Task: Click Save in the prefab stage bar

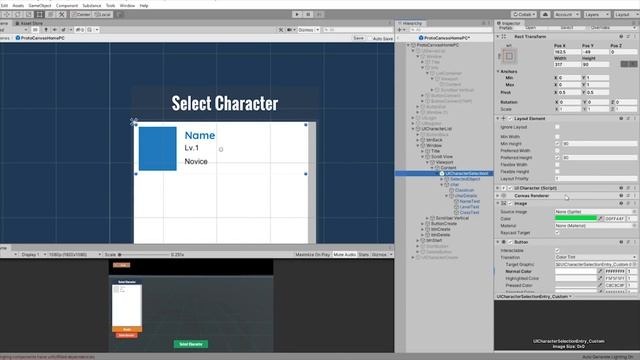Action: pyautogui.click(x=358, y=38)
